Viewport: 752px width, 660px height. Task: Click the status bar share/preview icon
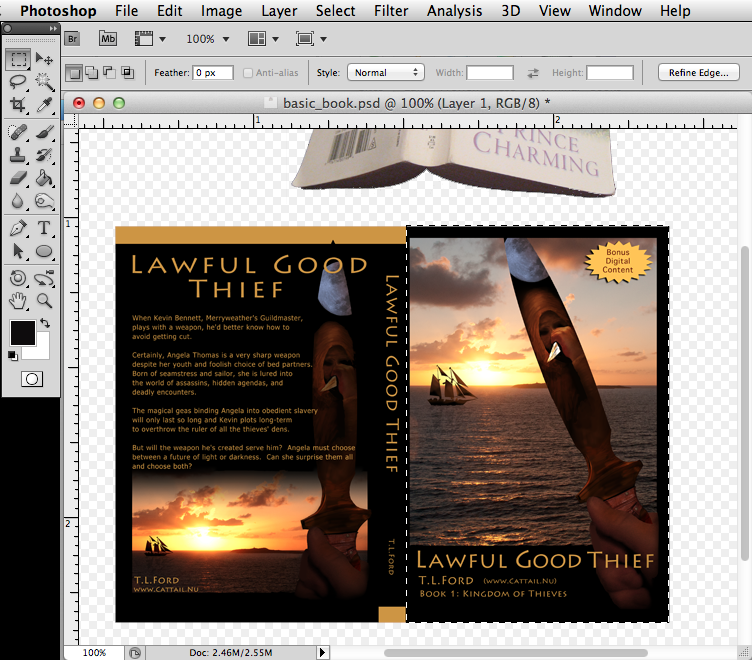point(135,652)
